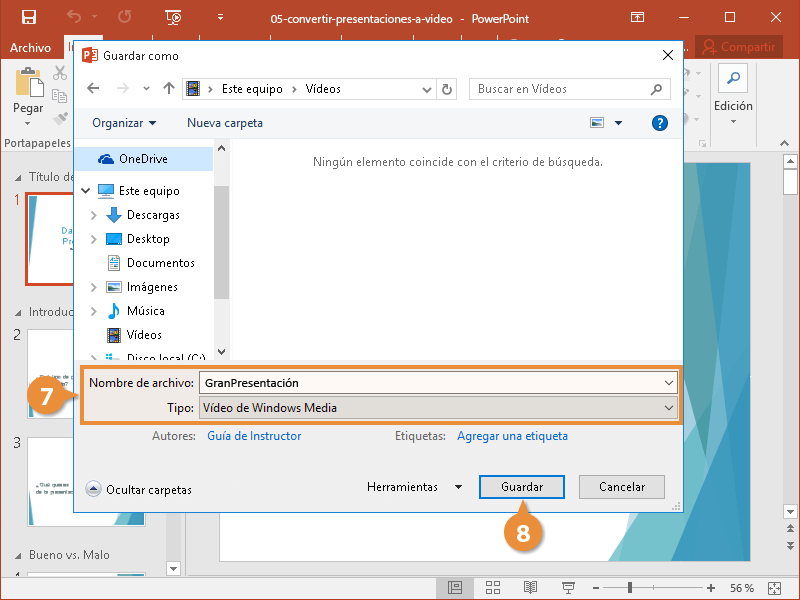Click the help question mark icon
This screenshot has width=800, height=600.
(x=659, y=123)
